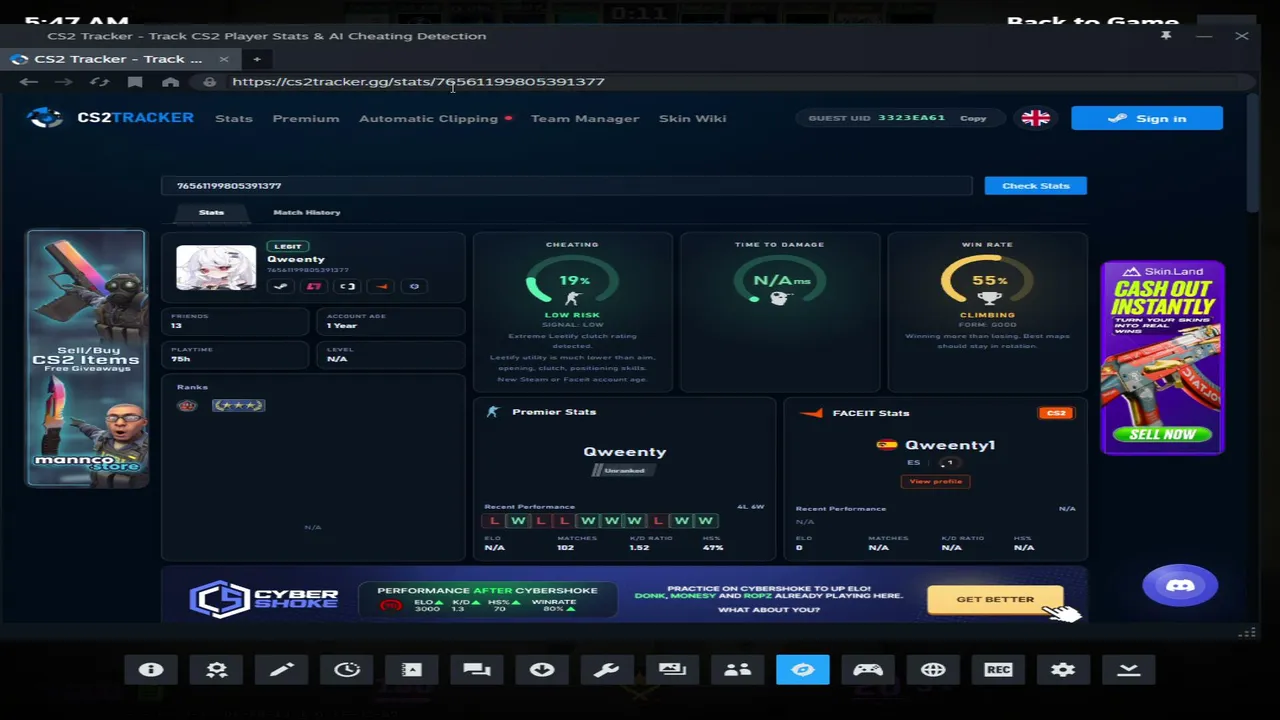1280x720 pixels.
Task: Close the CS2 Tracker browser tab
Action: 224,59
